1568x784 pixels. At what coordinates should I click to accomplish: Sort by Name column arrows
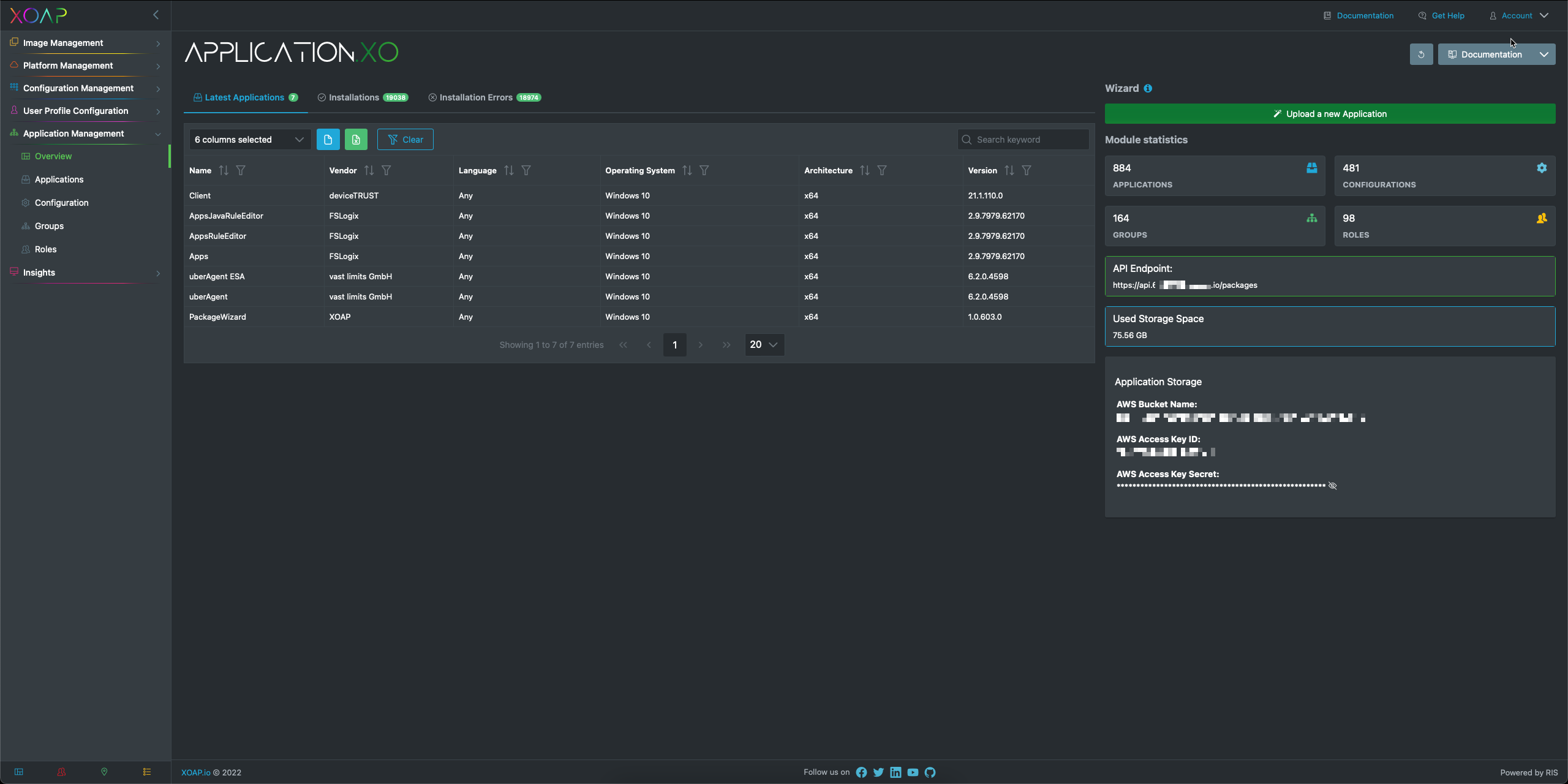pos(224,170)
